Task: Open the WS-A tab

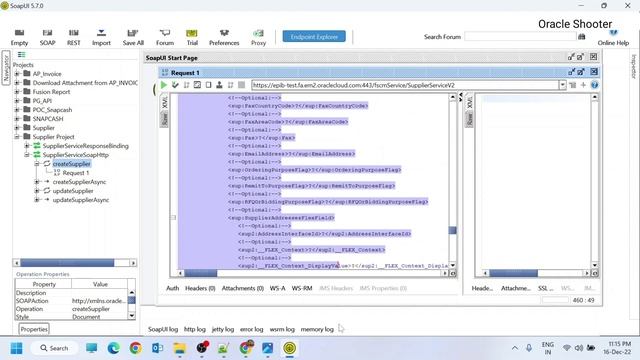Action: click(278, 288)
